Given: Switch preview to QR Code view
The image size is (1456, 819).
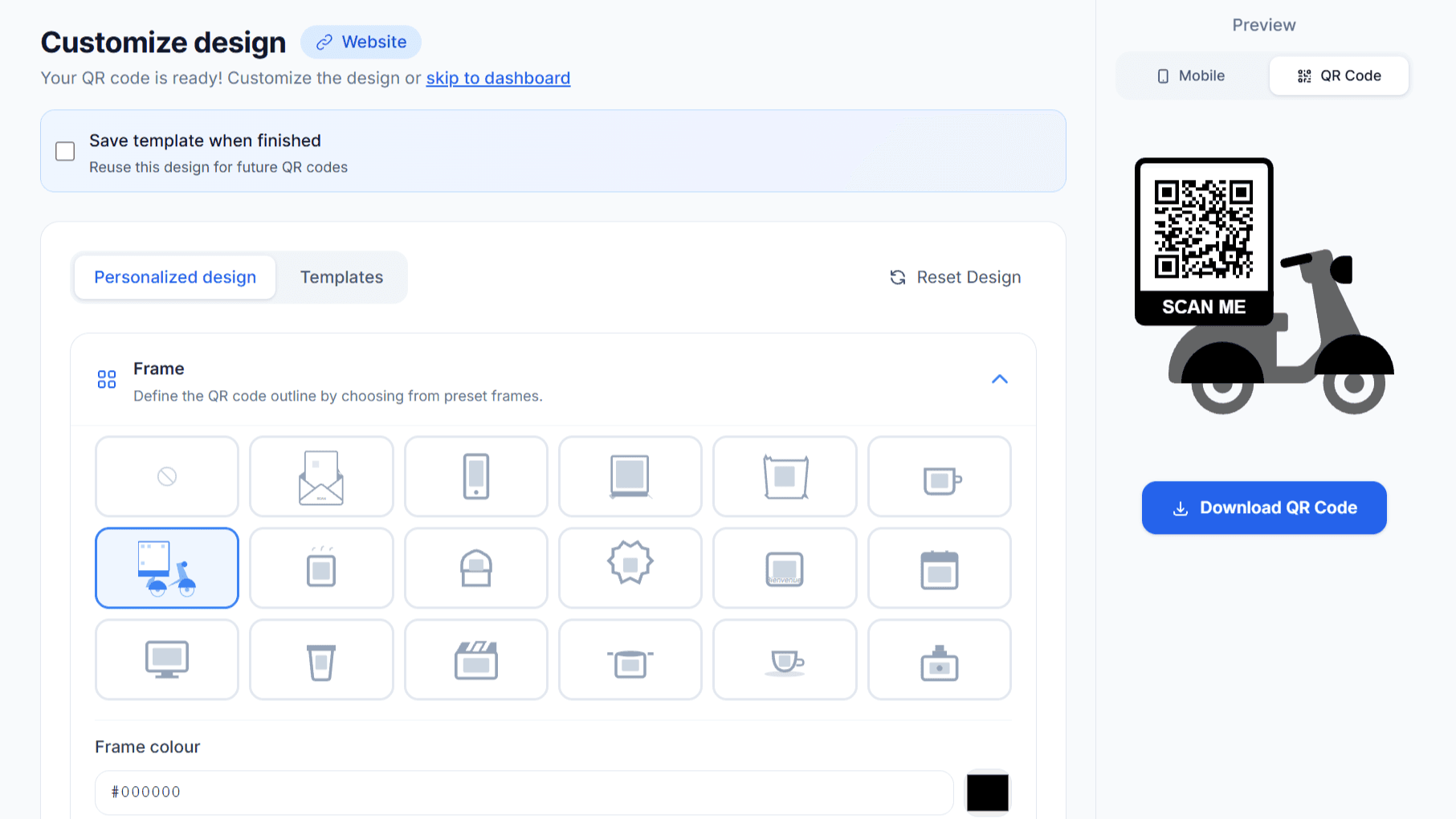Looking at the screenshot, I should [x=1338, y=75].
